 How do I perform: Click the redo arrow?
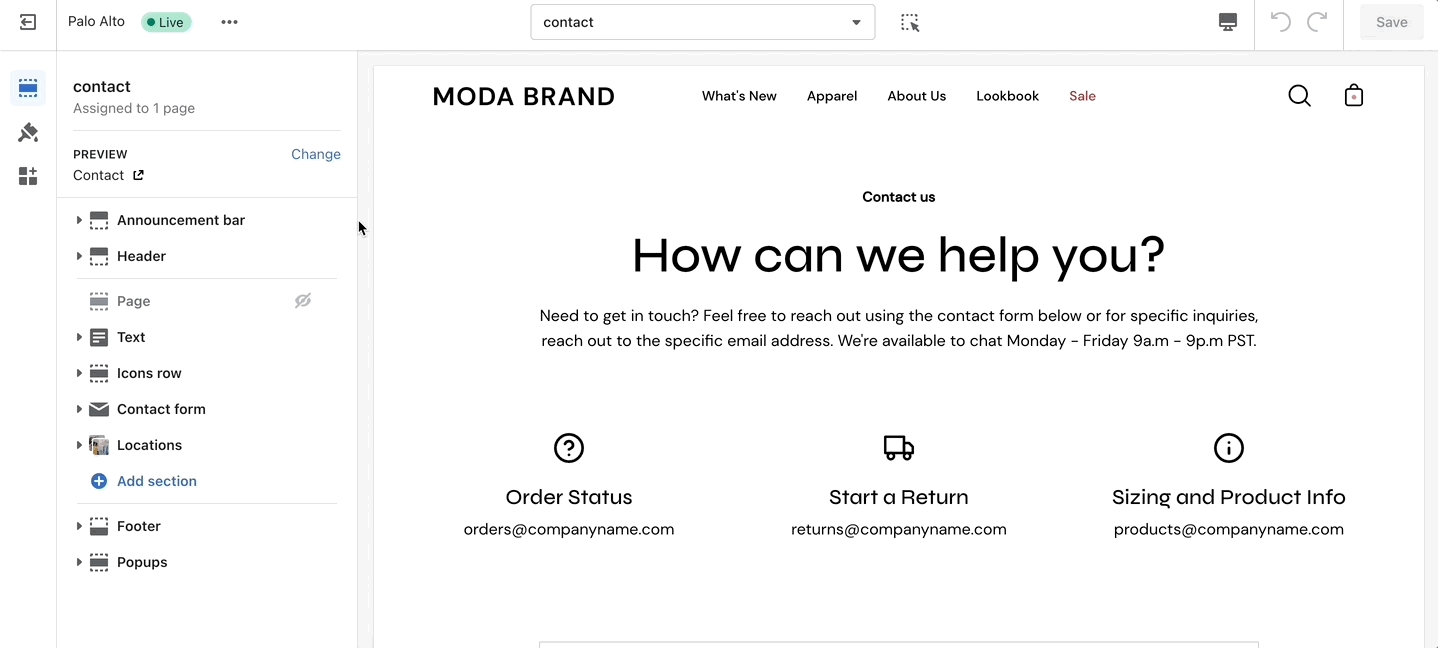tap(1318, 22)
